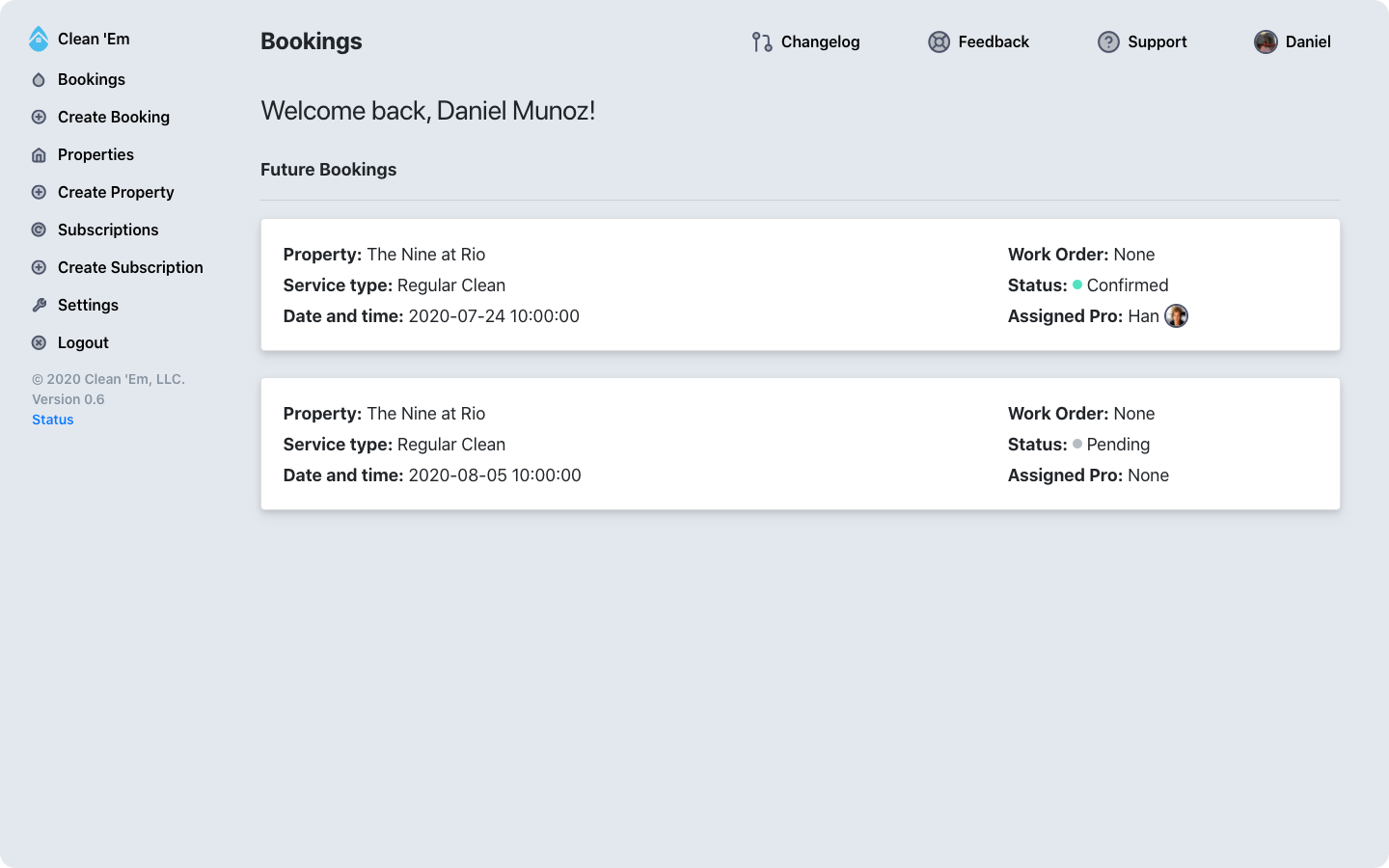This screenshot has height=868, width=1389.
Task: Click the Support question mark icon
Action: [x=1108, y=42]
